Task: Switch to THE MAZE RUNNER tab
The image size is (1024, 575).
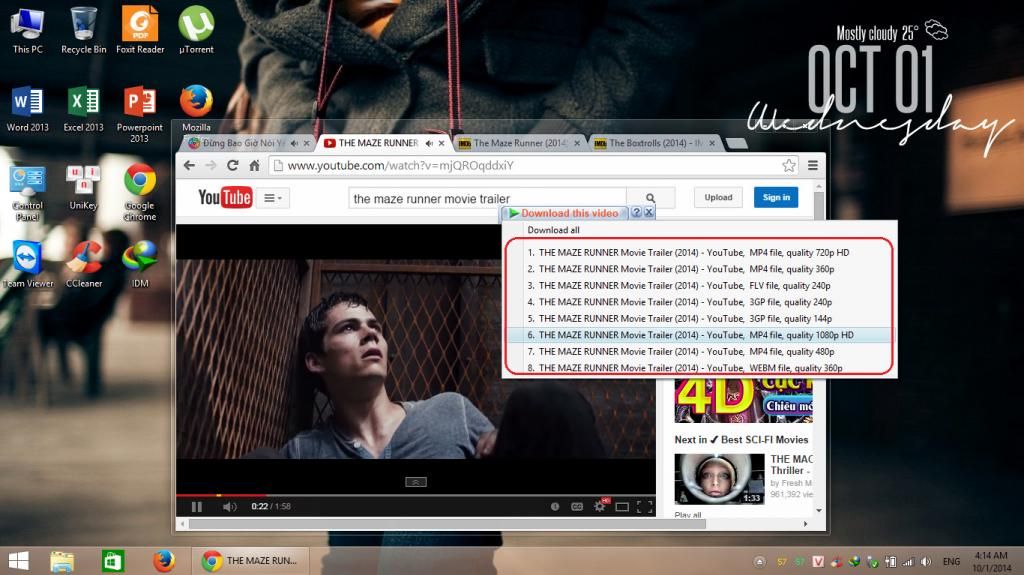Action: coord(377,143)
